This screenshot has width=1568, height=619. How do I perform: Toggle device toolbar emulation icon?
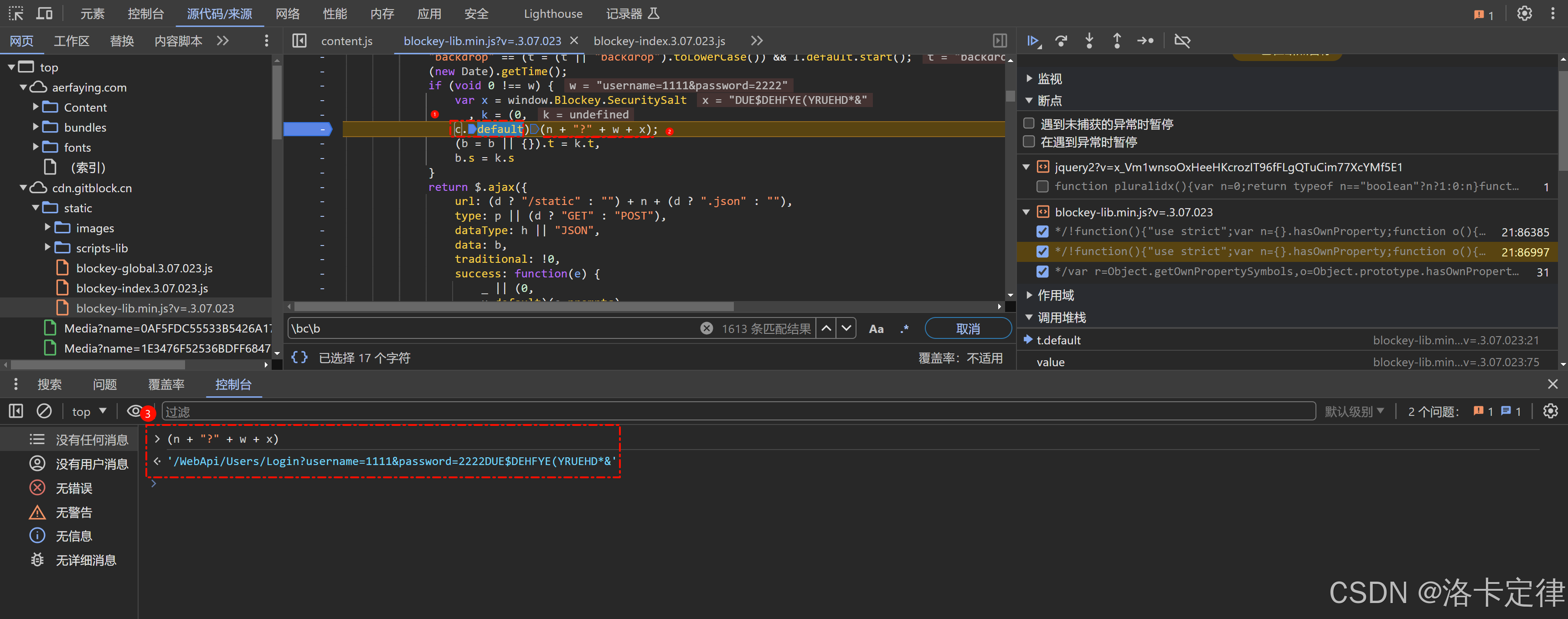point(44,13)
